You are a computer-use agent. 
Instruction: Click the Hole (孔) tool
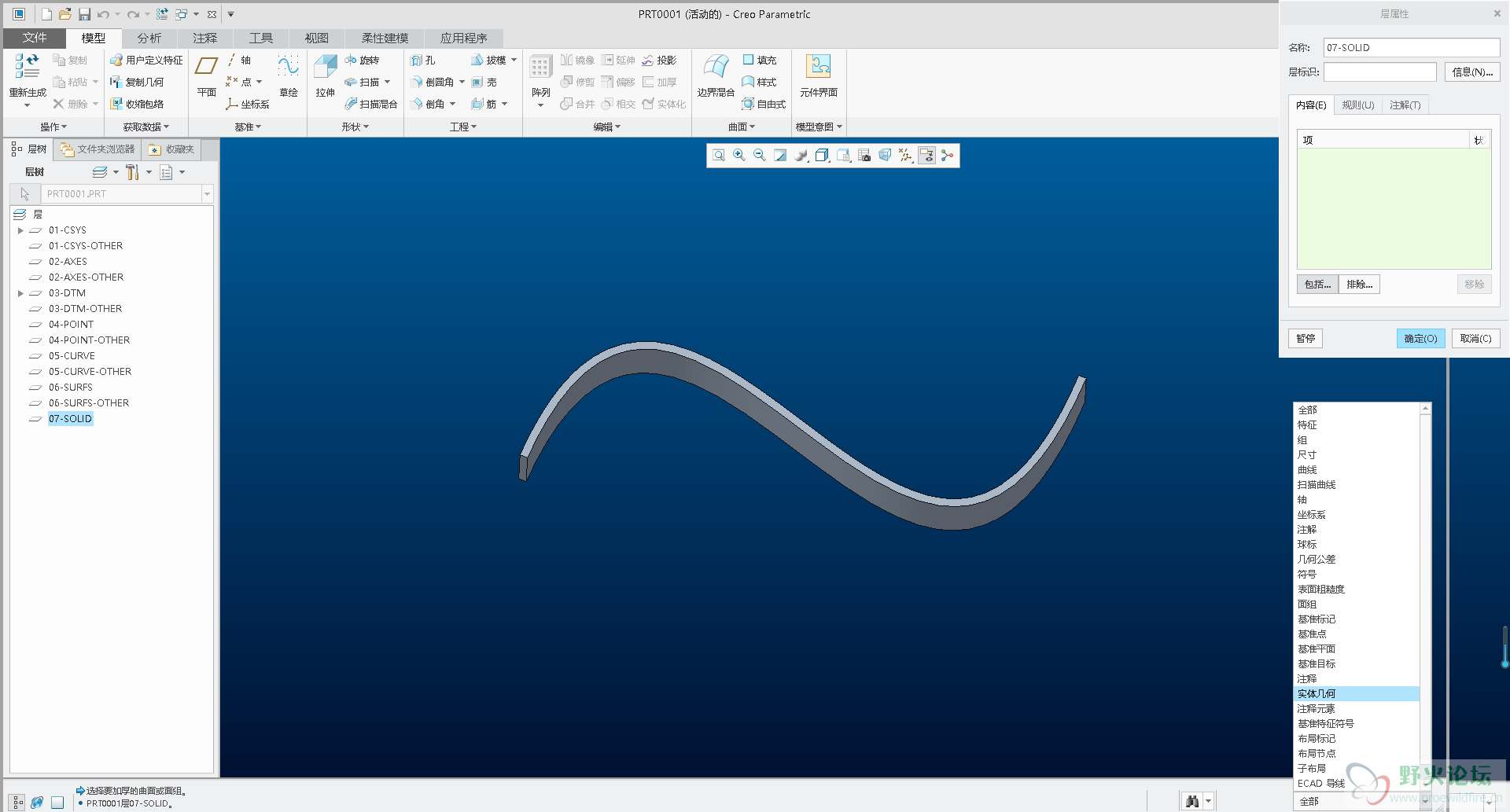click(x=423, y=61)
